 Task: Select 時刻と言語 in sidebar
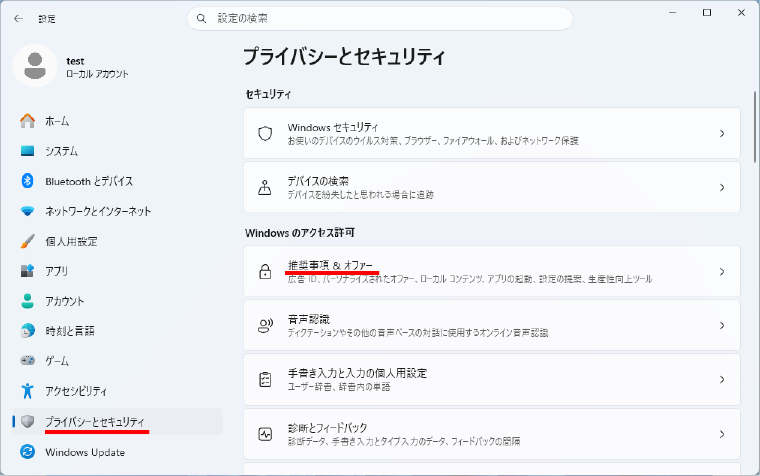(x=117, y=331)
